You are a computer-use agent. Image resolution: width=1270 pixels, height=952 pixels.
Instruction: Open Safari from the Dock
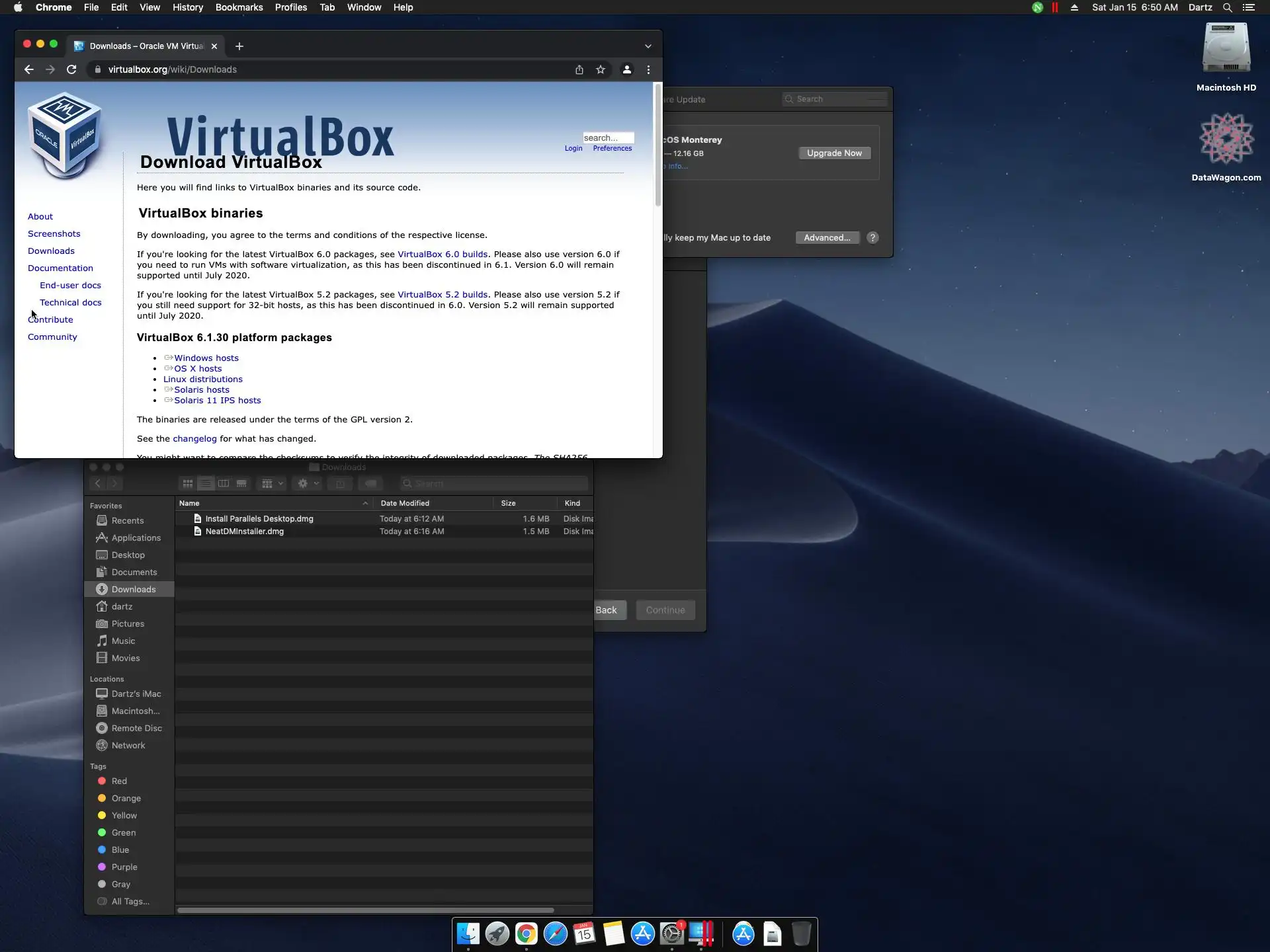click(x=555, y=933)
